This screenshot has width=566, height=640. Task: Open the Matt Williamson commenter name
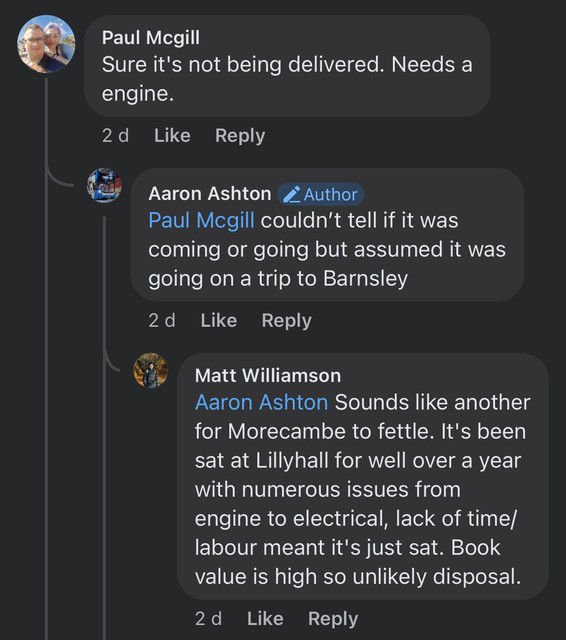(268, 376)
